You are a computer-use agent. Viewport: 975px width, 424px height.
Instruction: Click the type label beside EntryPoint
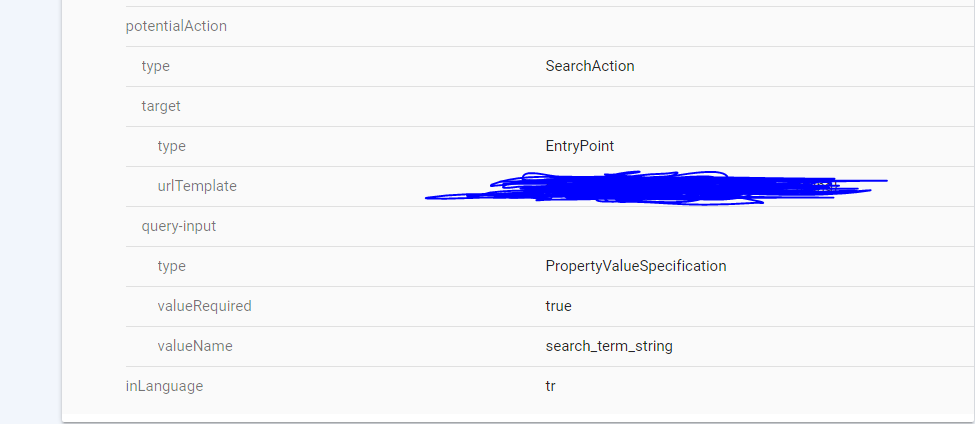pyautogui.click(x=172, y=146)
